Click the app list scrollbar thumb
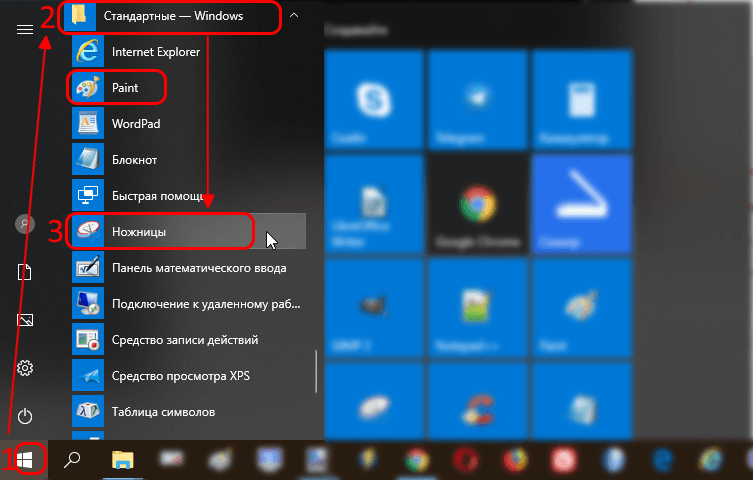The width and height of the screenshot is (753, 480). point(316,372)
